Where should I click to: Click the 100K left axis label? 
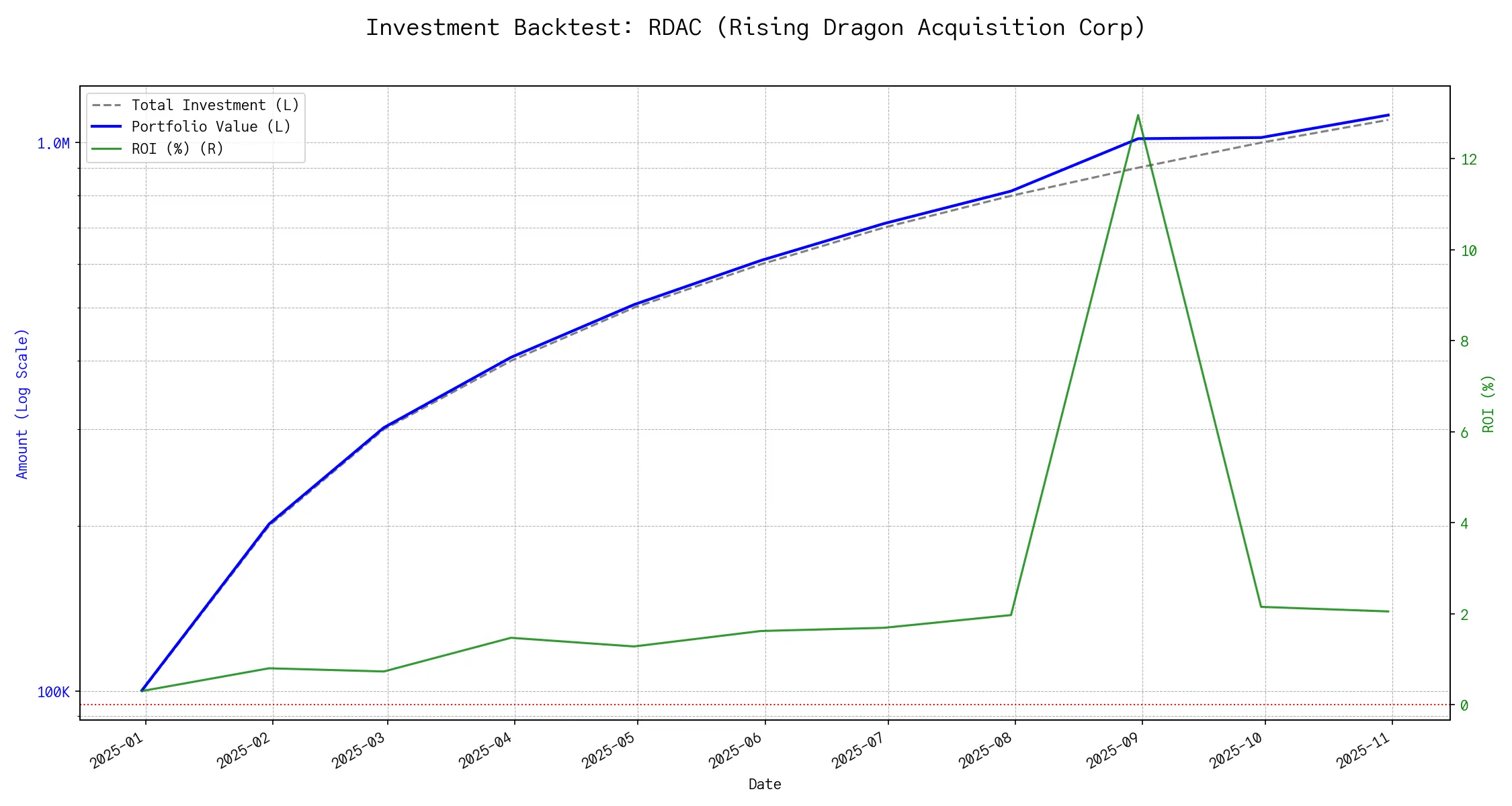point(53,692)
